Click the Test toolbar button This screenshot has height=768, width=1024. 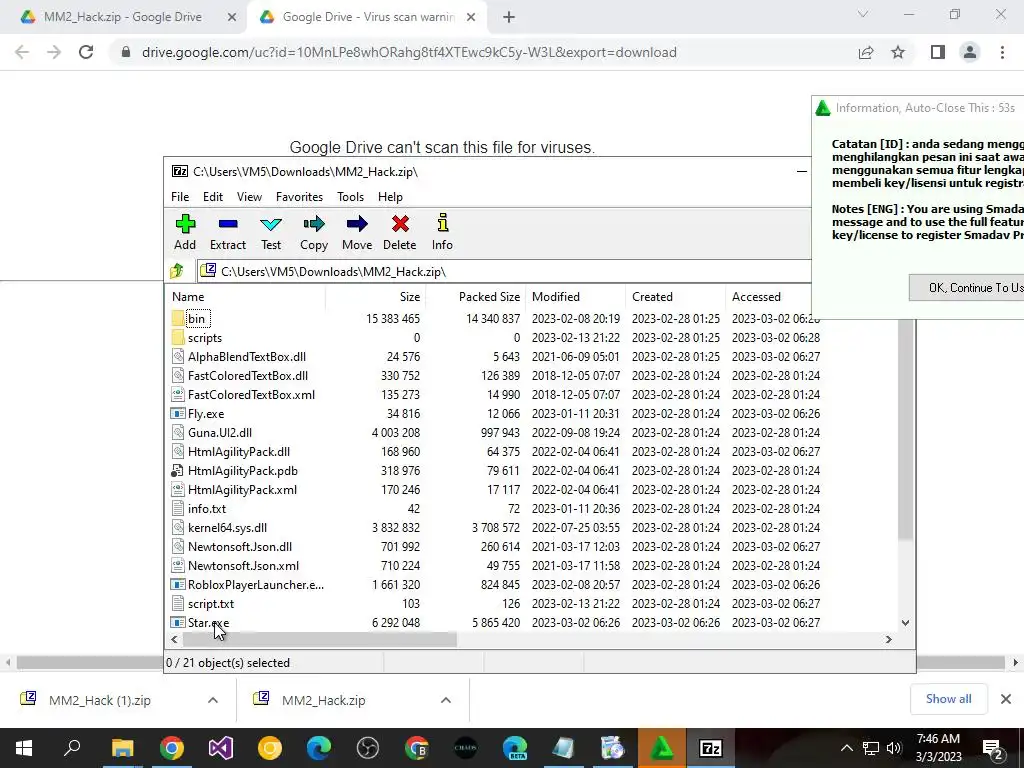(271, 232)
